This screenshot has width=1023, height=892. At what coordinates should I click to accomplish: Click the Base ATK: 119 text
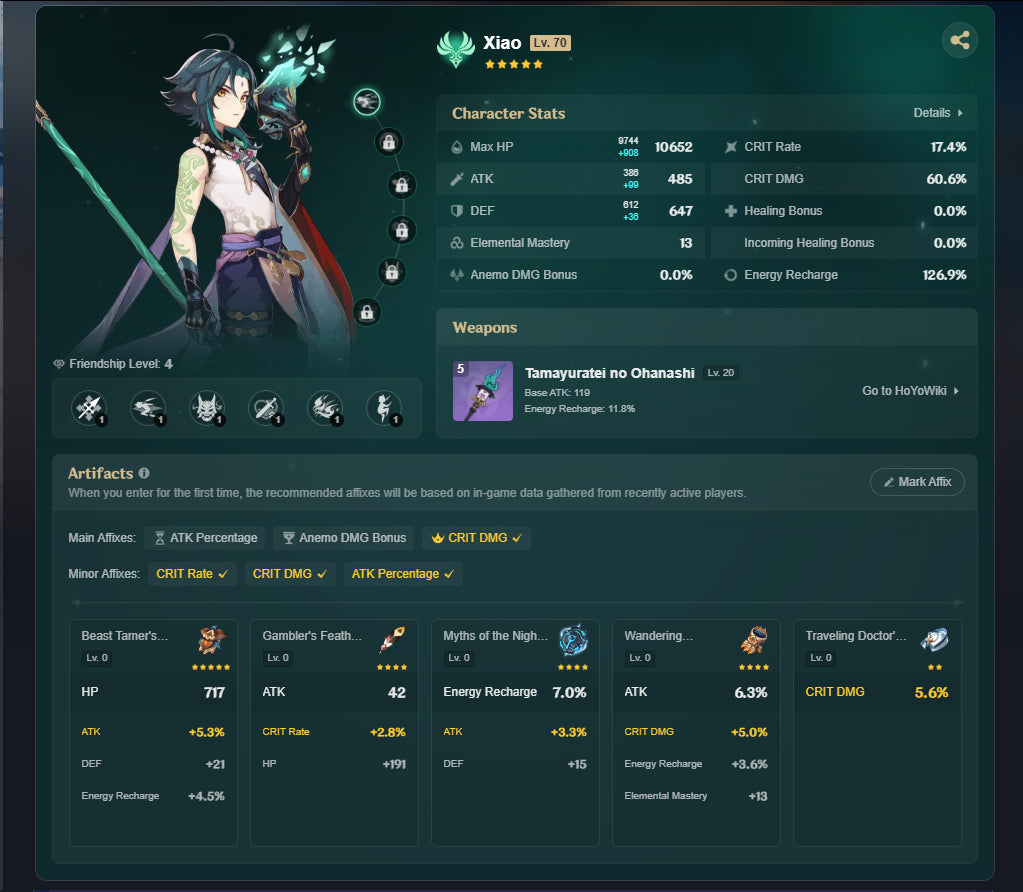click(x=557, y=392)
